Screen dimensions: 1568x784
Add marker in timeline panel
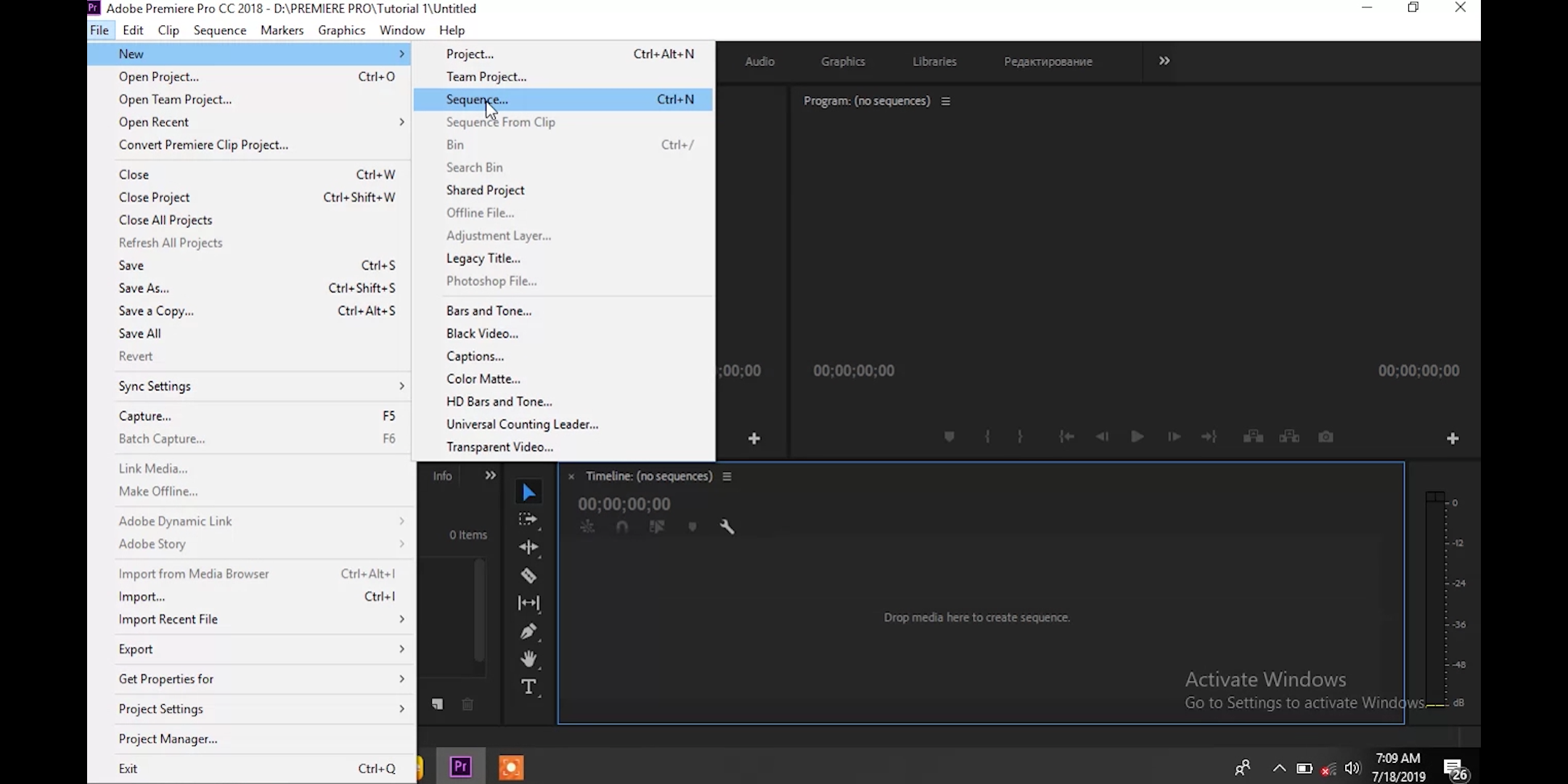coord(693,527)
